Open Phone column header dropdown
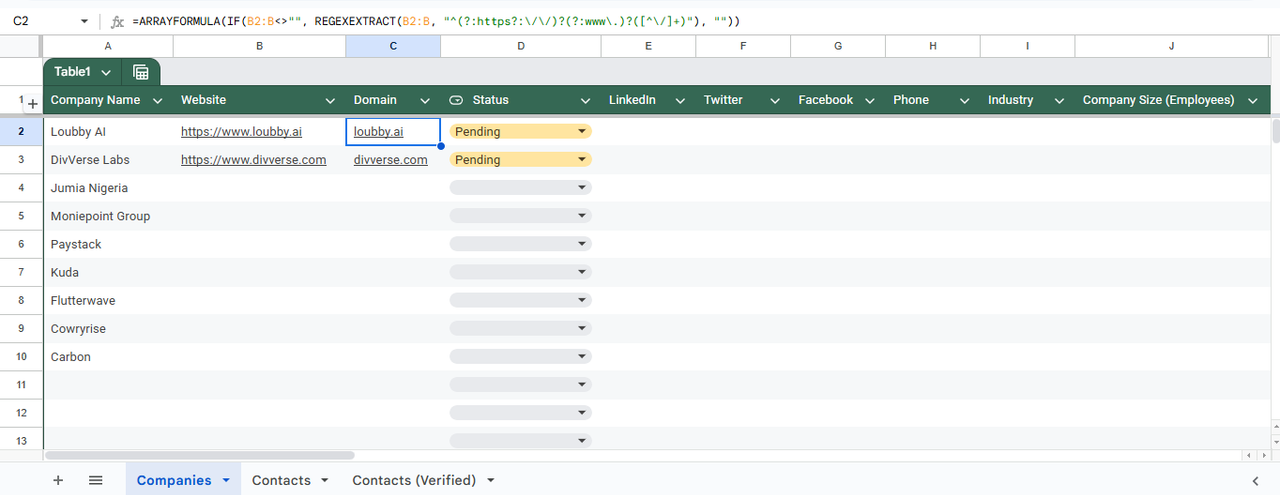This screenshot has height=495, width=1280. (x=964, y=100)
